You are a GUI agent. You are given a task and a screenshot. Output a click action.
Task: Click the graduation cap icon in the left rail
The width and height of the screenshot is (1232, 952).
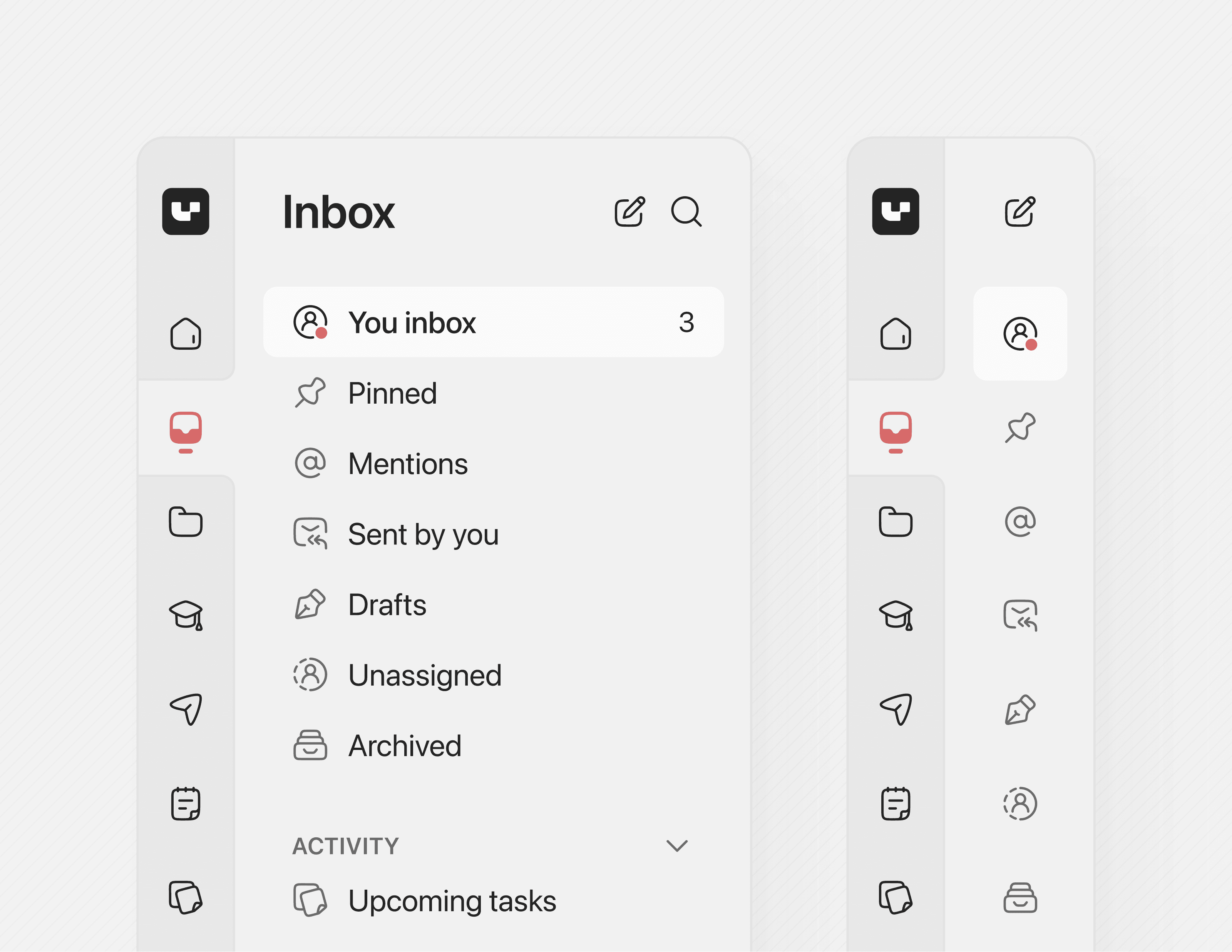pyautogui.click(x=186, y=615)
